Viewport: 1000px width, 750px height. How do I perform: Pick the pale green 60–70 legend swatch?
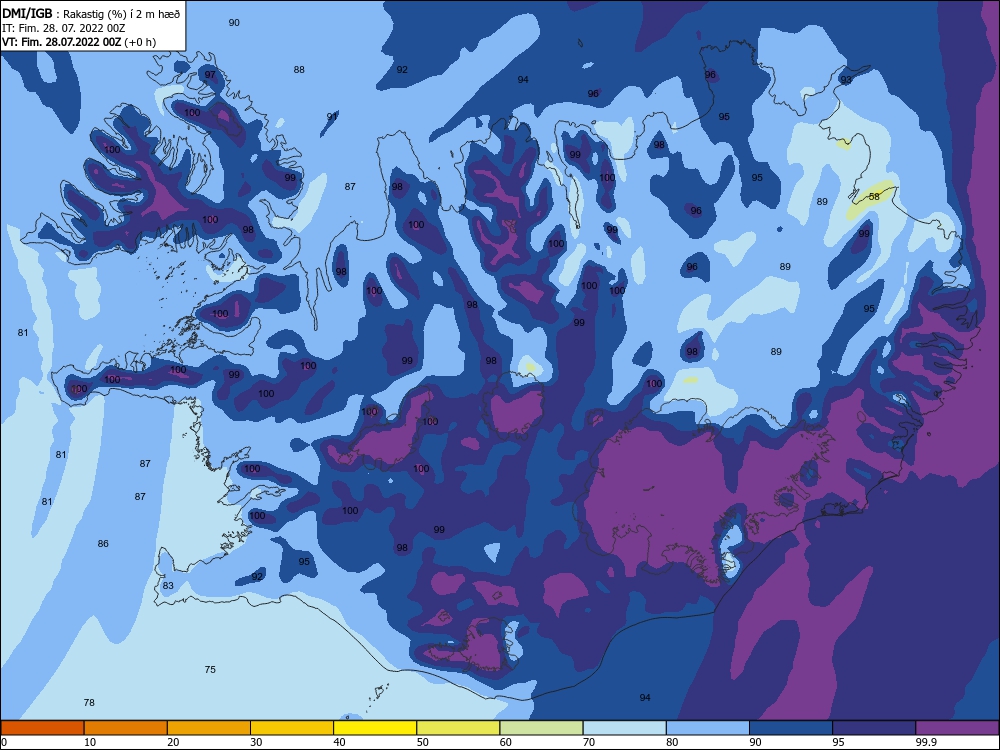(x=541, y=728)
